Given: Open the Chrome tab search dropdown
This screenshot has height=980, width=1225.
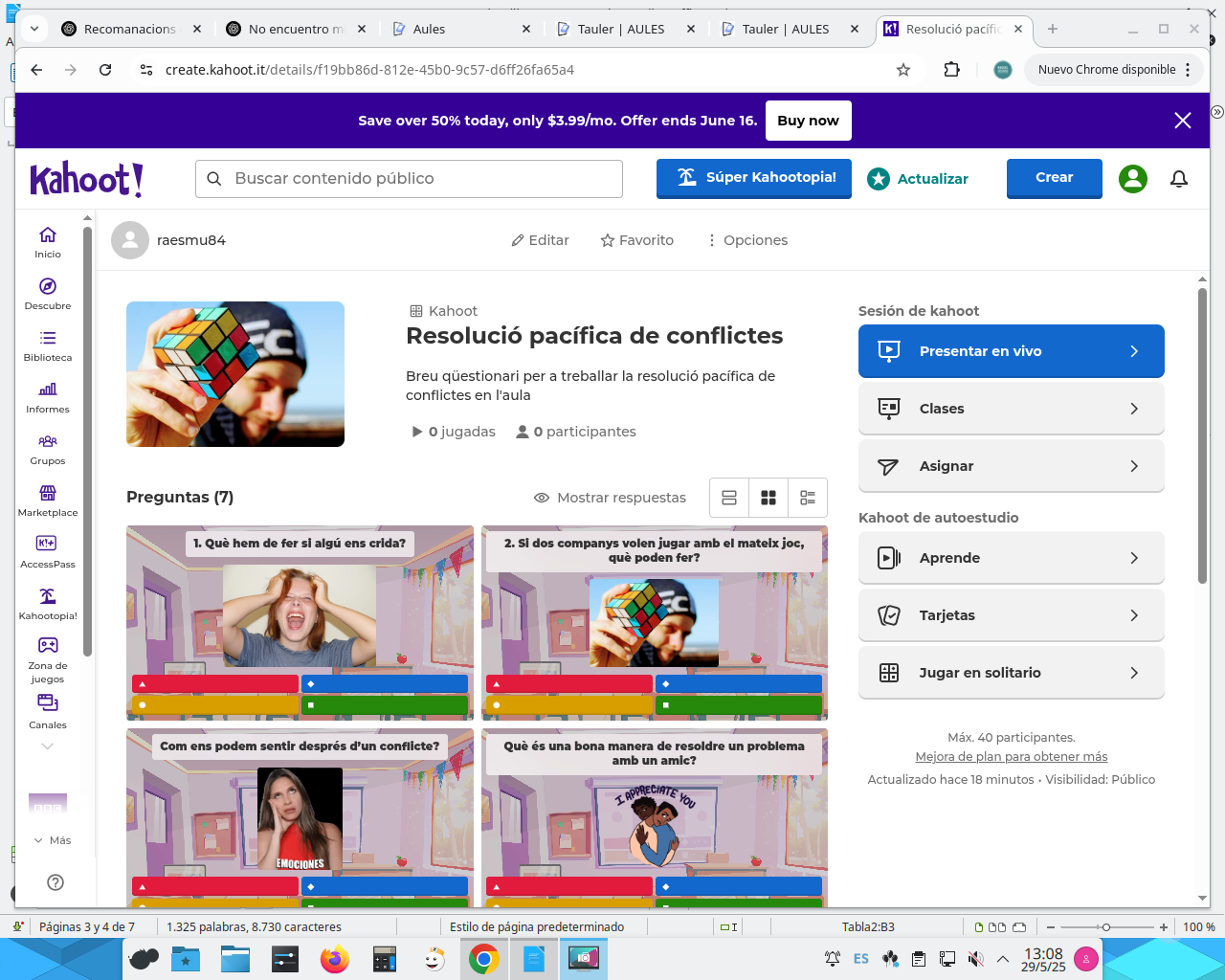Looking at the screenshot, I should click(x=34, y=29).
